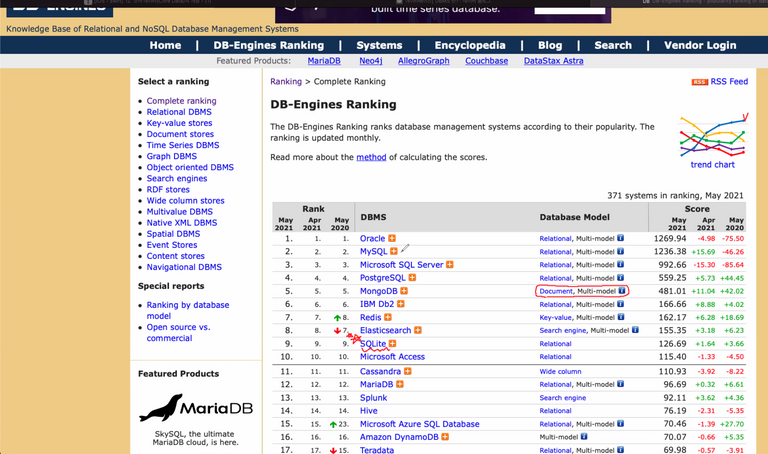Select Graph DBMS ranking
The image size is (768, 454).
[x=171, y=156]
